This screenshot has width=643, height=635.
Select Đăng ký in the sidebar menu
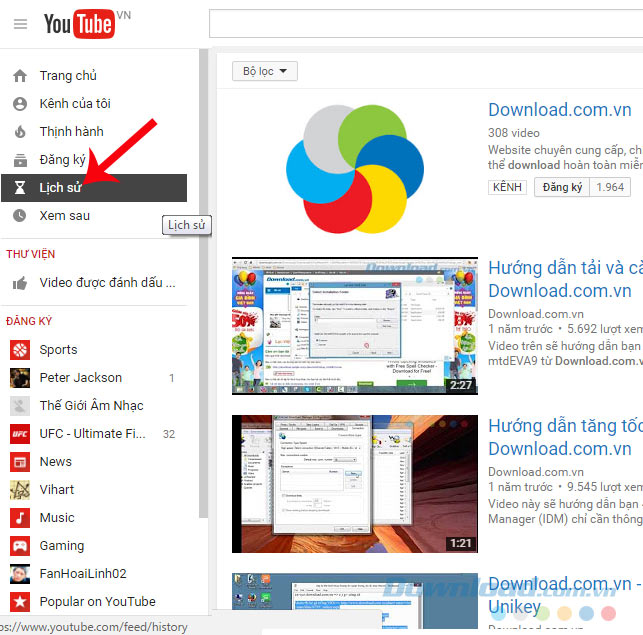pos(63,160)
